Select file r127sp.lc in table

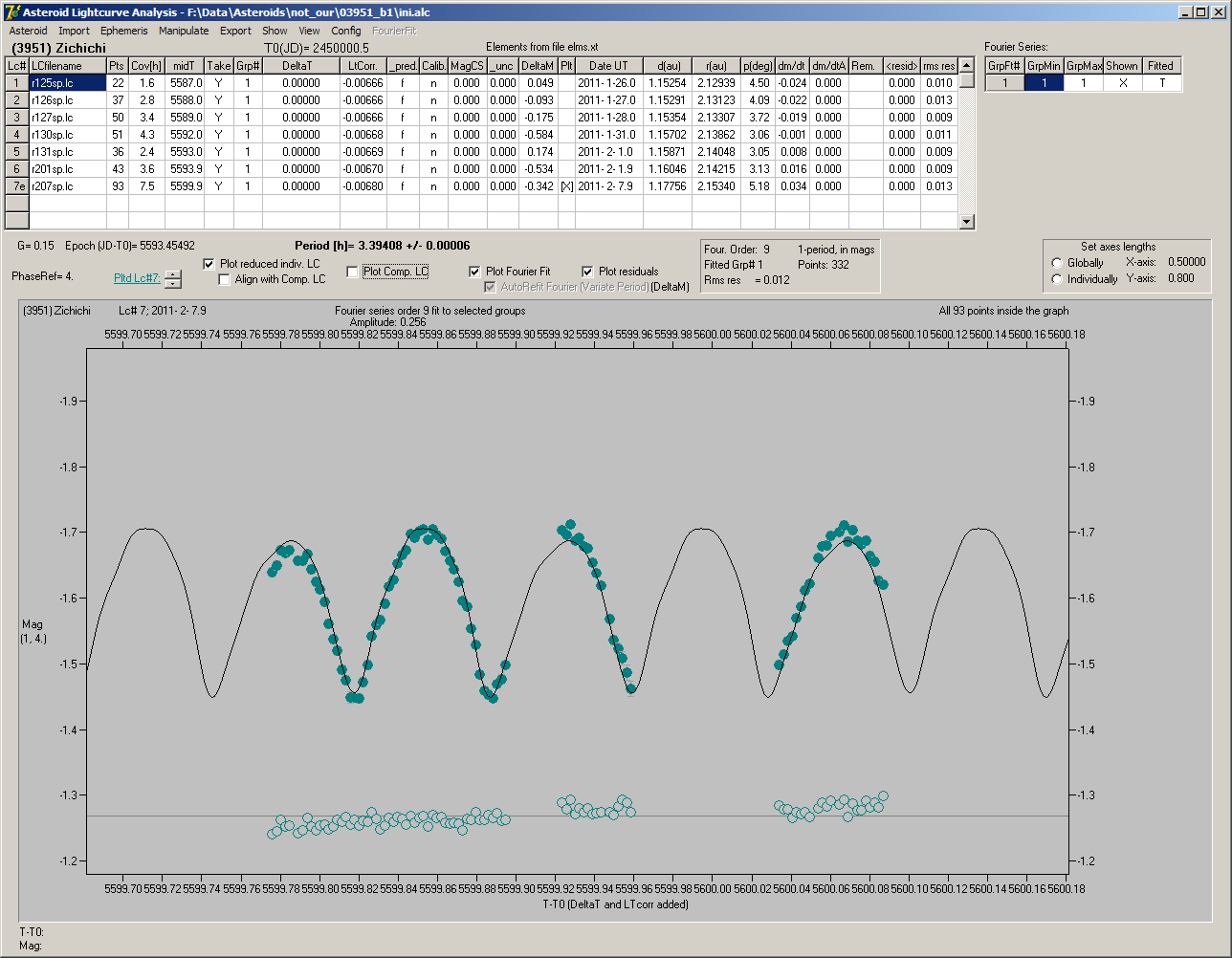point(67,118)
